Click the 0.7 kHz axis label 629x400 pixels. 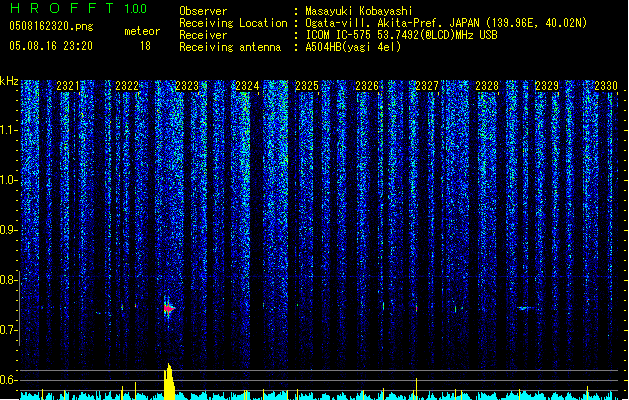pos(8,330)
